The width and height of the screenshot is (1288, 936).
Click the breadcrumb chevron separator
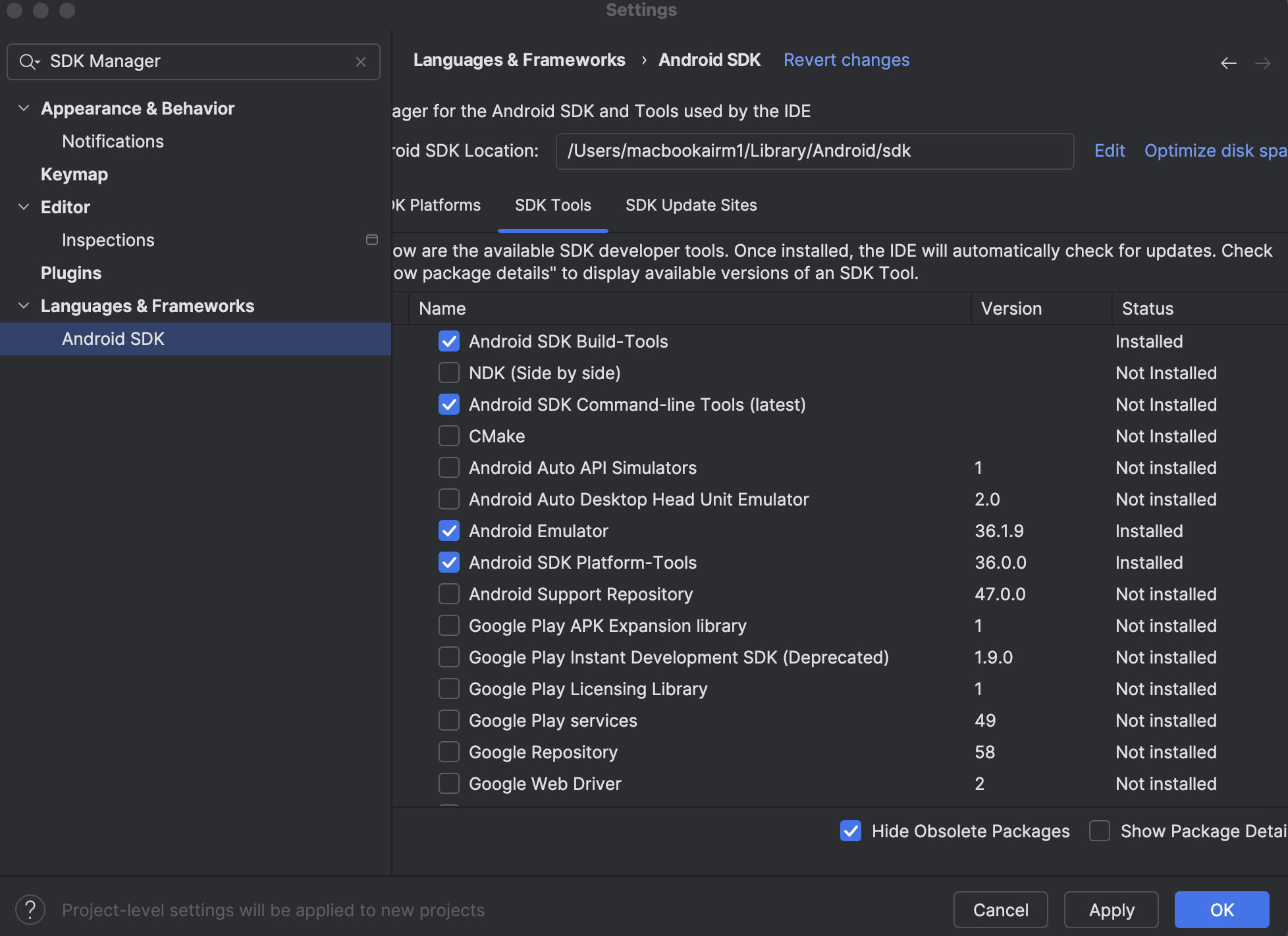pyautogui.click(x=643, y=61)
